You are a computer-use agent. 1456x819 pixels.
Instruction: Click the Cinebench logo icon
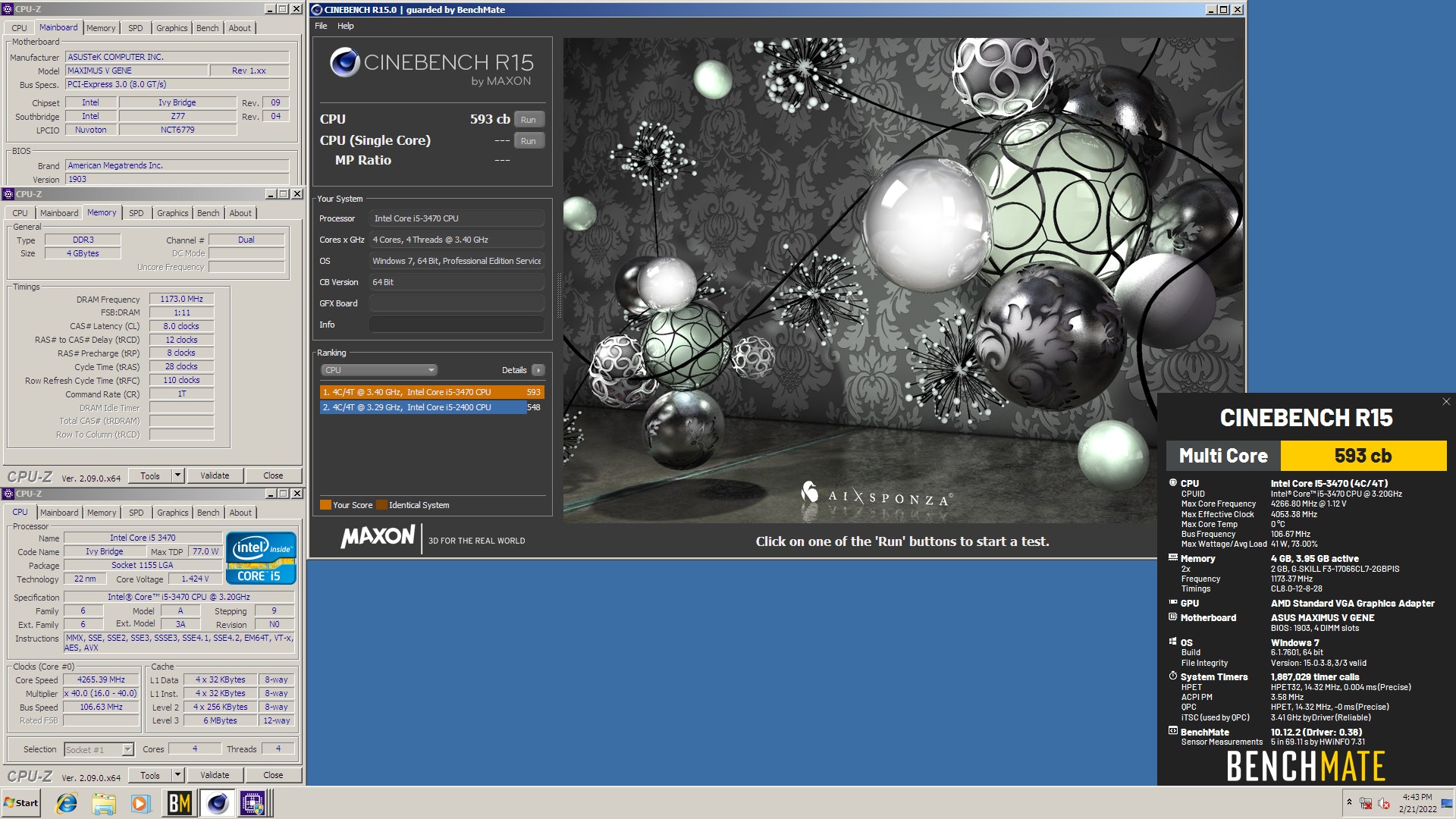[x=344, y=62]
